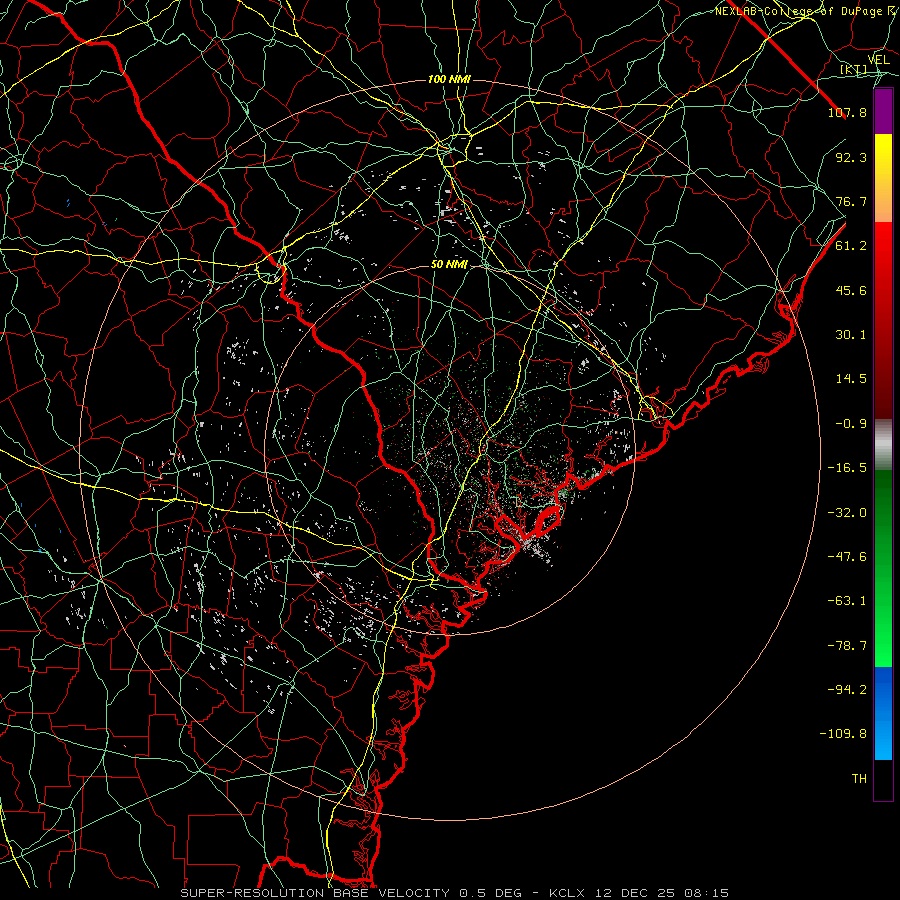This screenshot has height=900, width=900.
Task: Select the 61.2 velocity scale value
Action: (x=851, y=246)
